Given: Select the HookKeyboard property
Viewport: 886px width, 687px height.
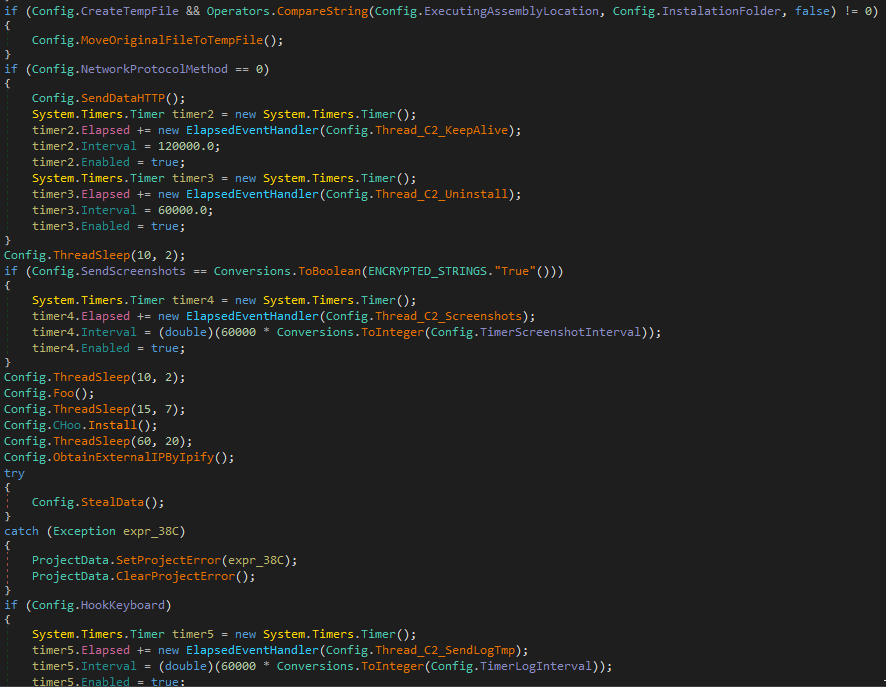Looking at the screenshot, I should [123, 606].
